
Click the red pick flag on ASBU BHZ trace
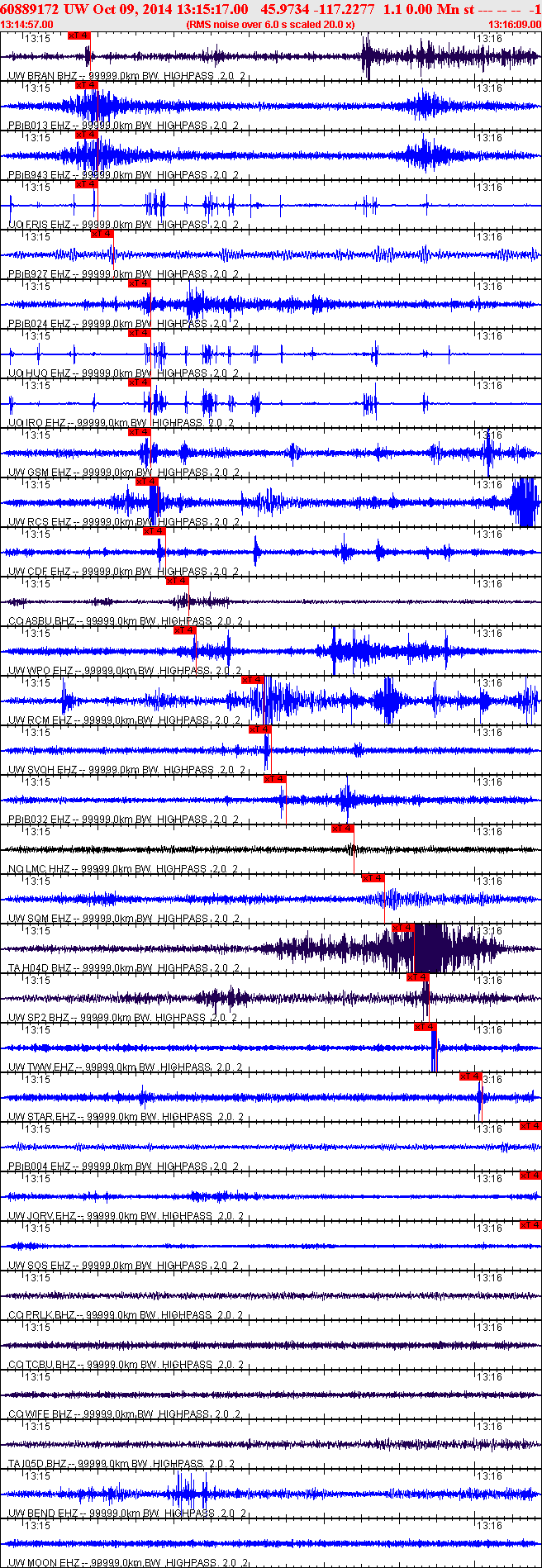pos(177,581)
